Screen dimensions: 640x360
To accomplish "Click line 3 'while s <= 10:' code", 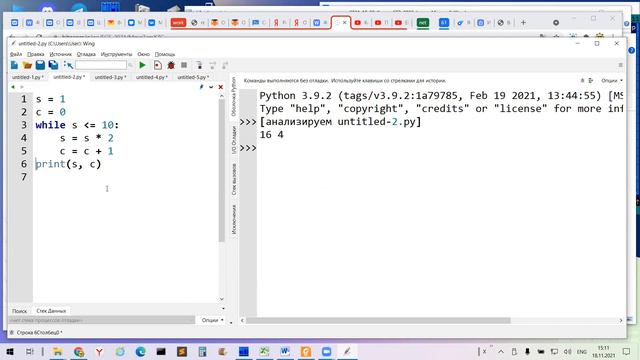I will (77, 125).
